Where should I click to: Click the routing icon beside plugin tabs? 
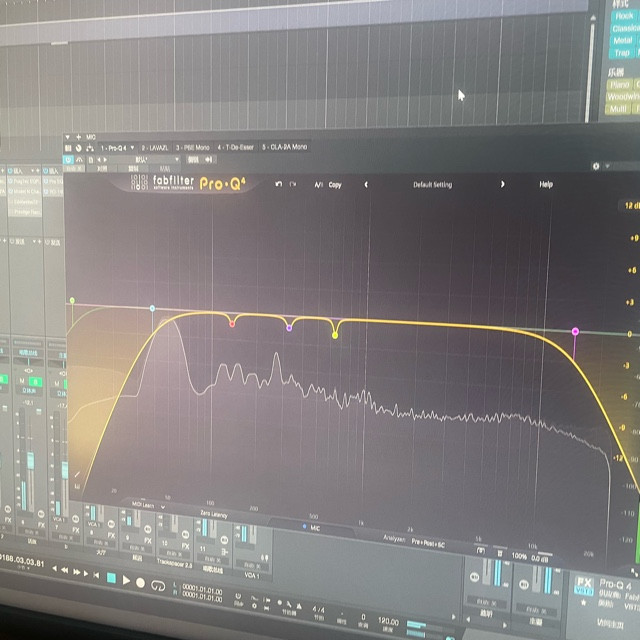[89, 148]
